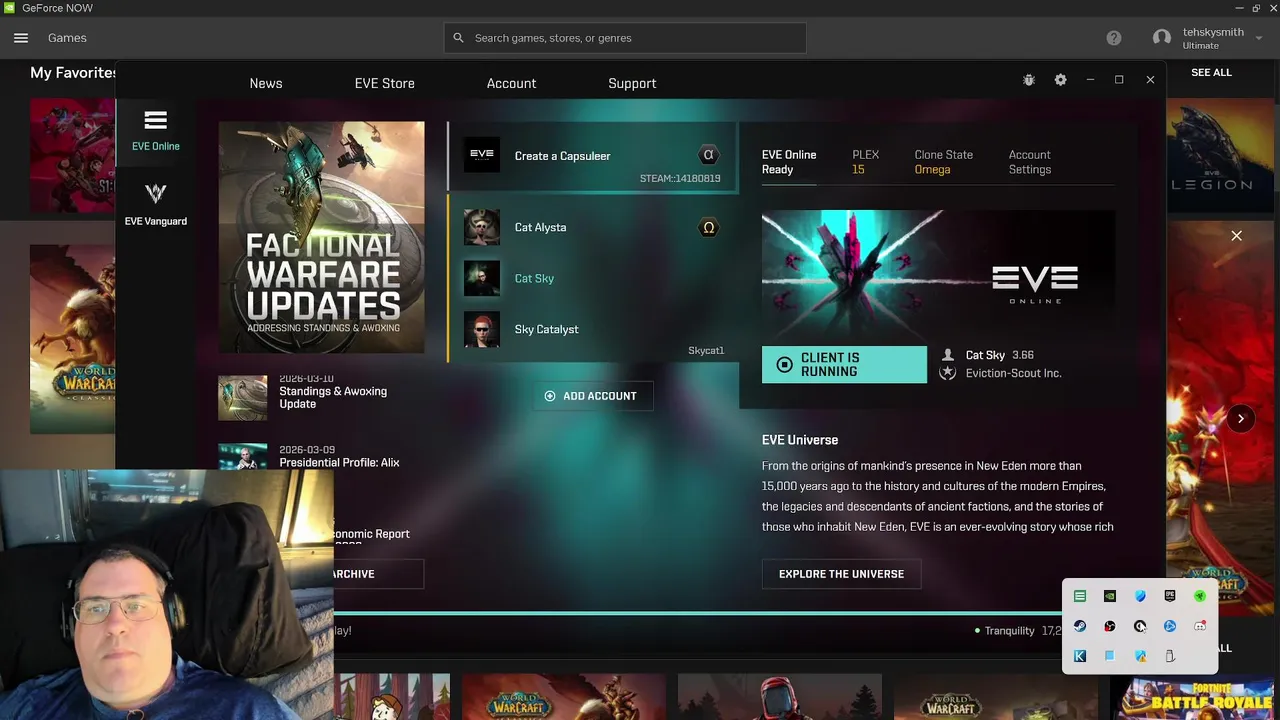Focus the search games, stores, or genres field
This screenshot has width=1280, height=720.
coord(625,38)
